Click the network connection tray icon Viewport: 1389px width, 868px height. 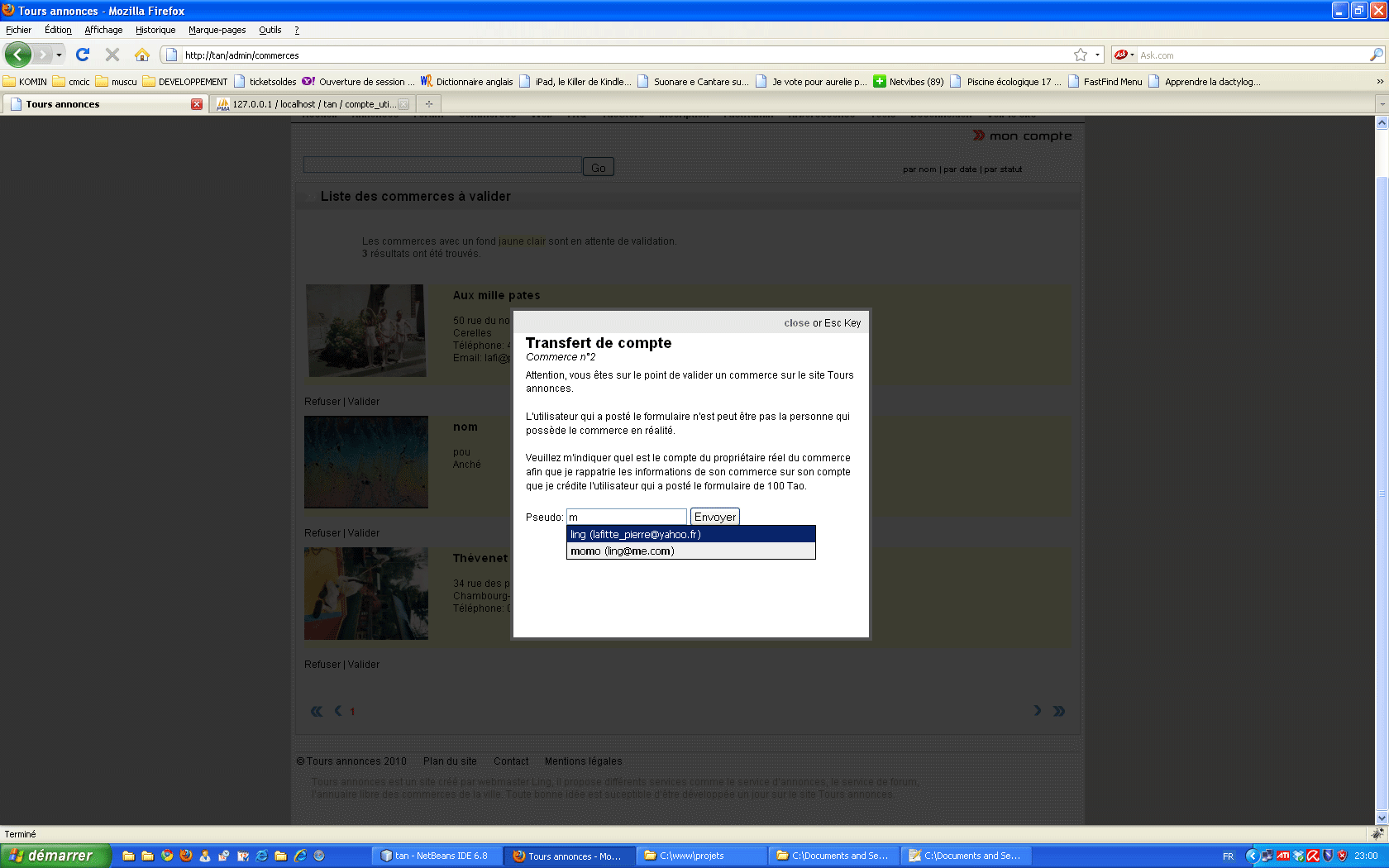point(1267,856)
